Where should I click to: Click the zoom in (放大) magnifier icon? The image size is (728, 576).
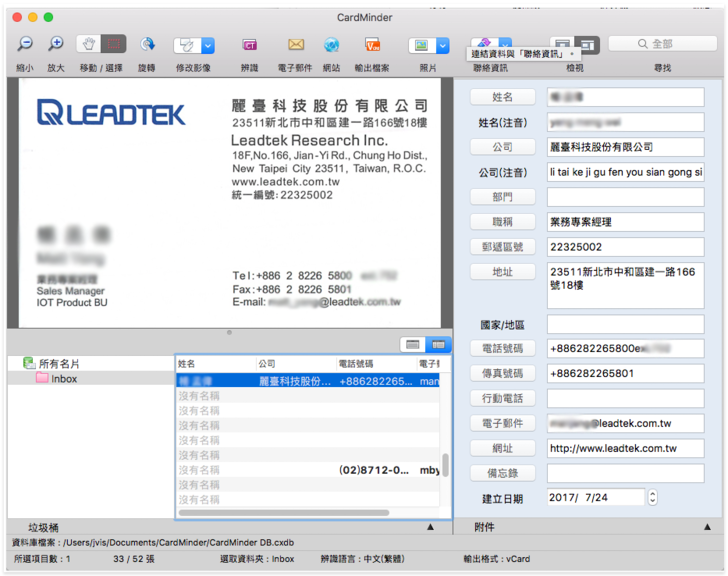56,44
